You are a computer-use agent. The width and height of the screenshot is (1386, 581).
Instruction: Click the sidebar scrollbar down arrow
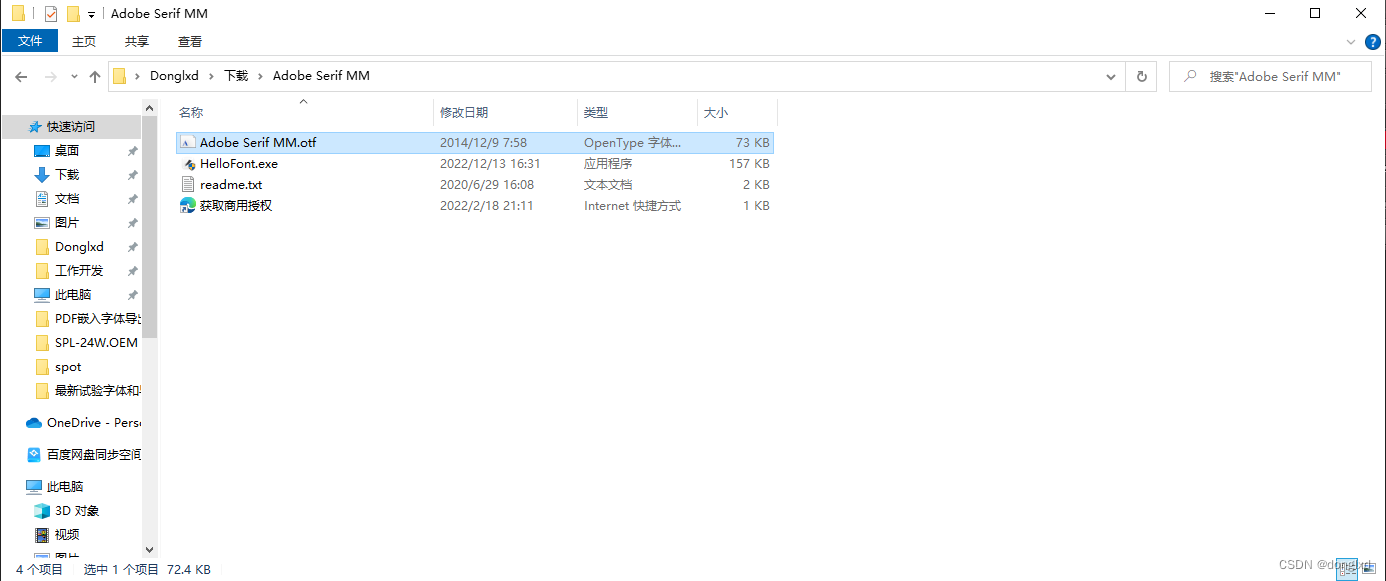[x=150, y=549]
